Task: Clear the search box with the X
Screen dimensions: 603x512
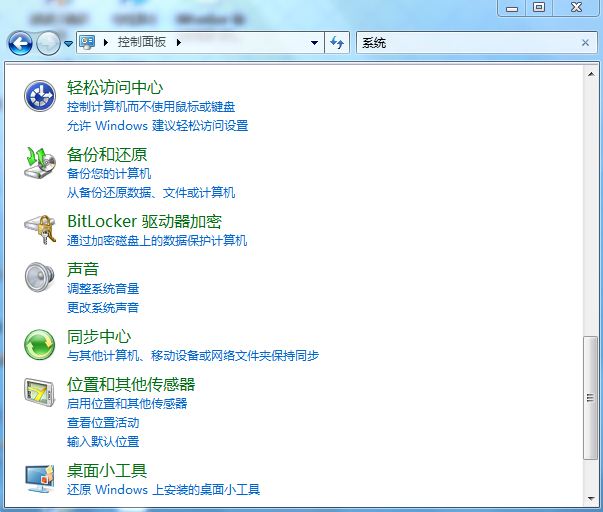Action: tap(585, 42)
